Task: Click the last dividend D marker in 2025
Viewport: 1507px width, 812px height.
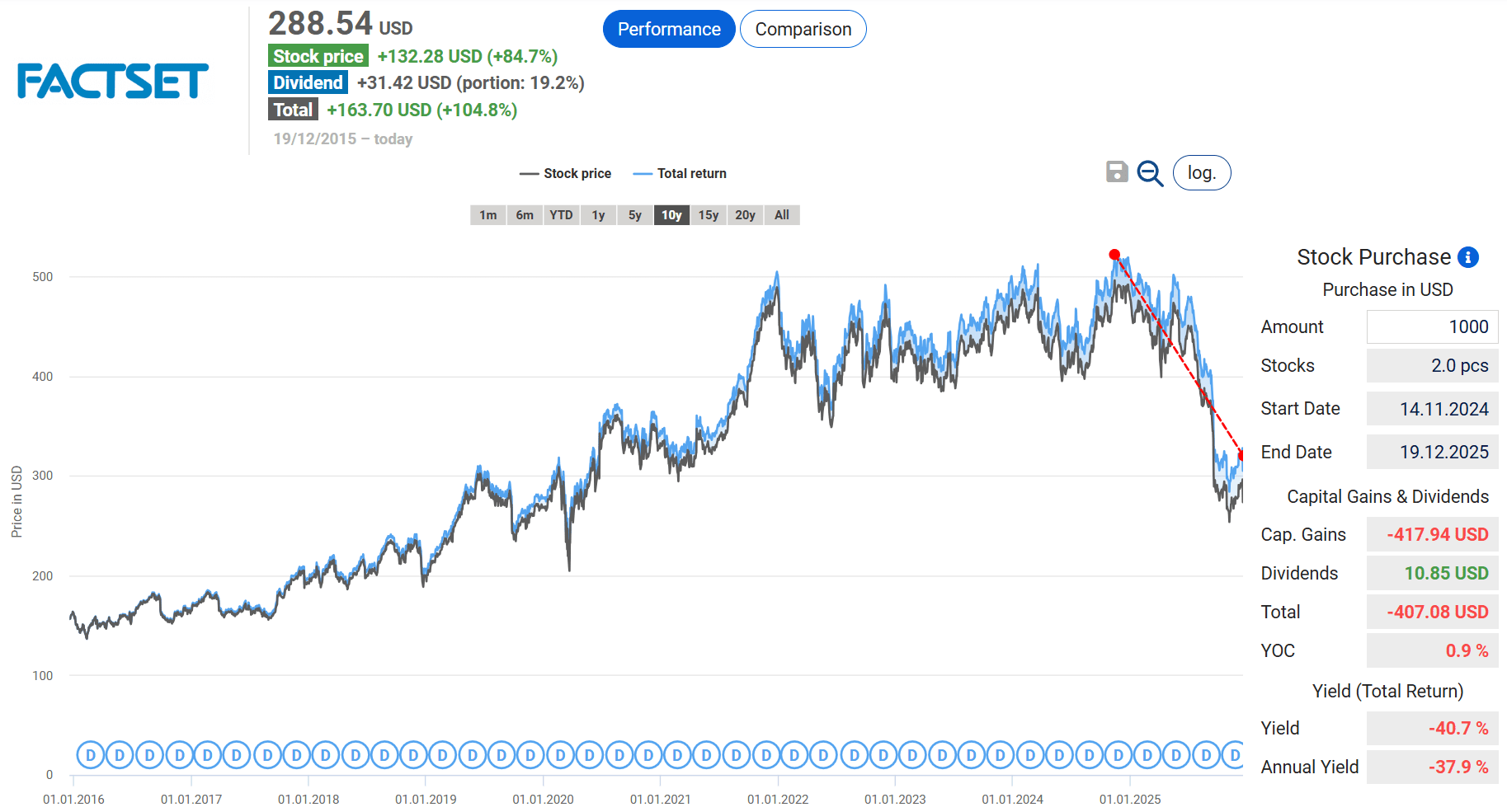Action: [x=1234, y=754]
